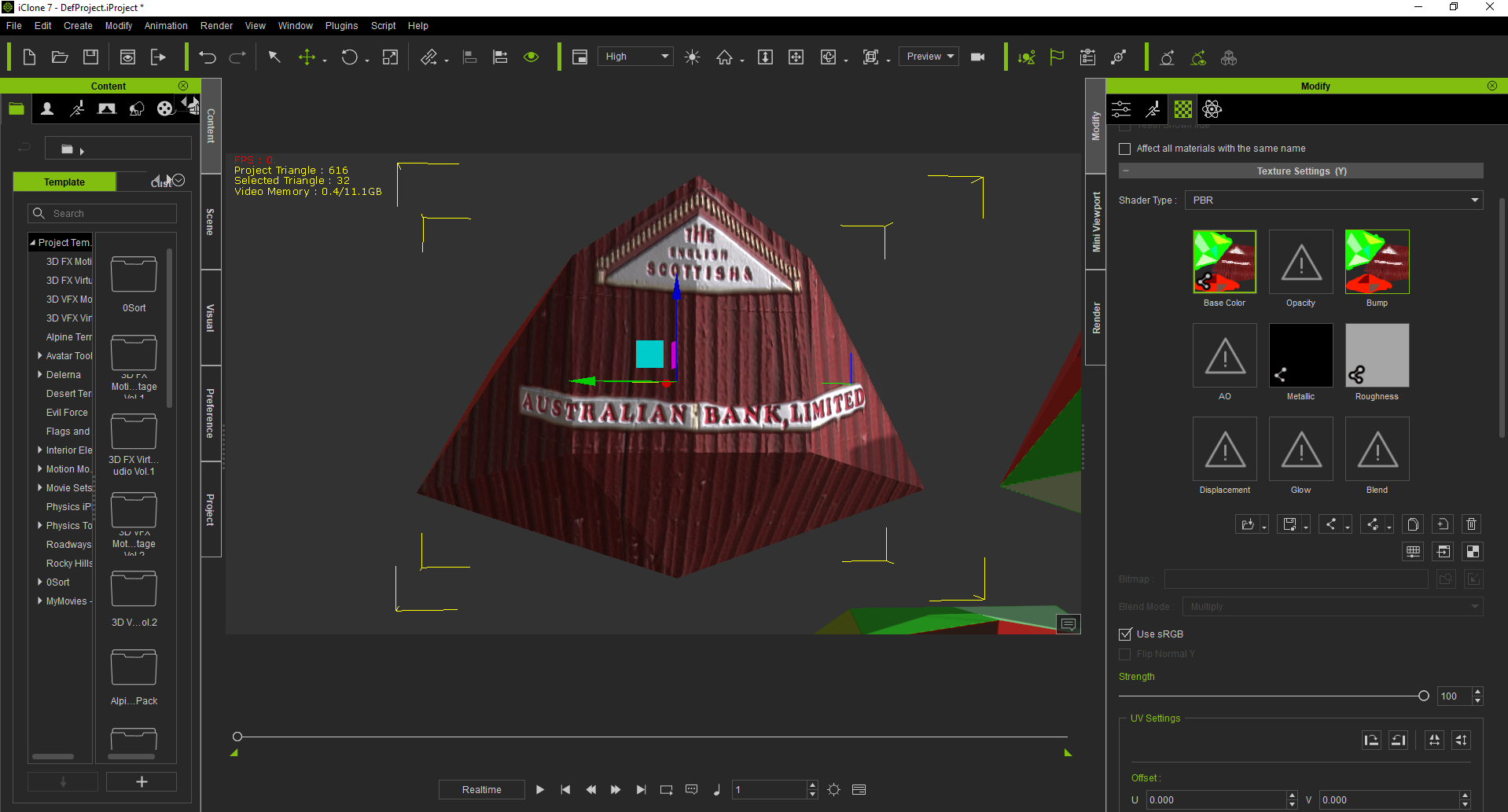Collapse the Texture Settings section
This screenshot has width=1508, height=812.
pyautogui.click(x=1125, y=171)
